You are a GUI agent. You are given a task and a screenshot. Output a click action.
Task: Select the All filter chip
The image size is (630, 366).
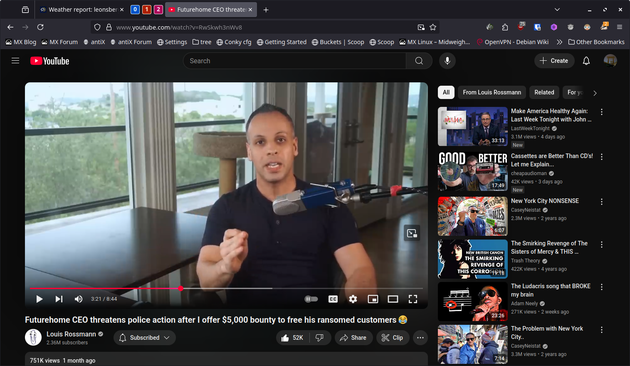pyautogui.click(x=446, y=92)
